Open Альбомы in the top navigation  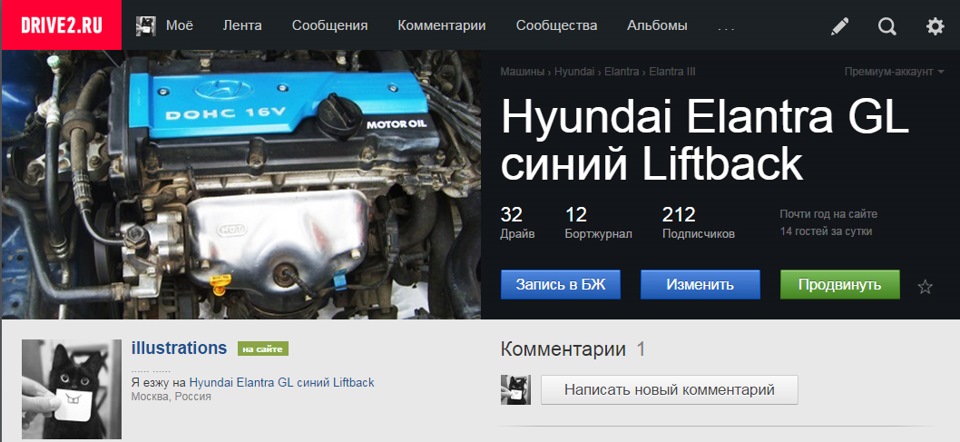coord(657,26)
